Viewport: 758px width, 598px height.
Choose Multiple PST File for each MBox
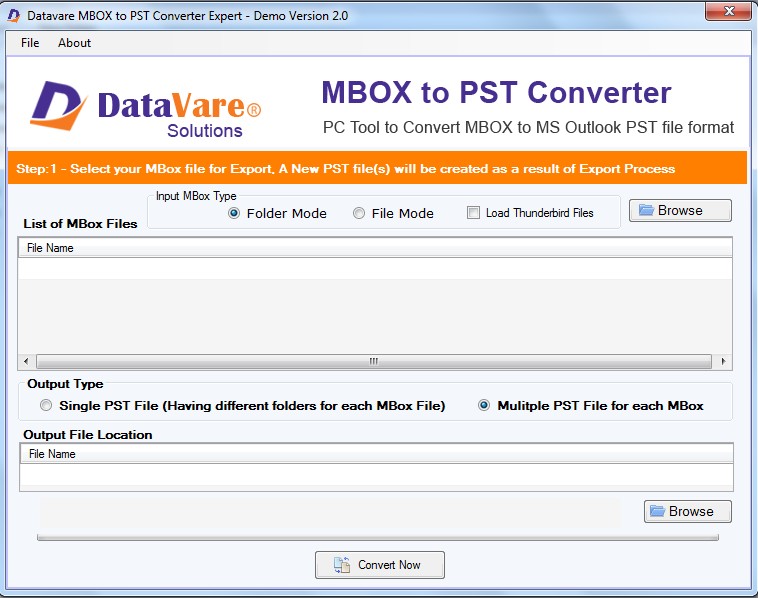[485, 406]
